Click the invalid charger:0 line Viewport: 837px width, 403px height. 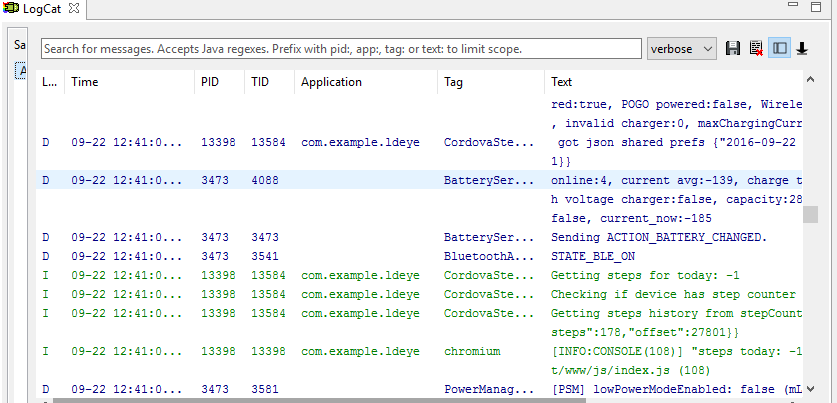tap(676, 123)
